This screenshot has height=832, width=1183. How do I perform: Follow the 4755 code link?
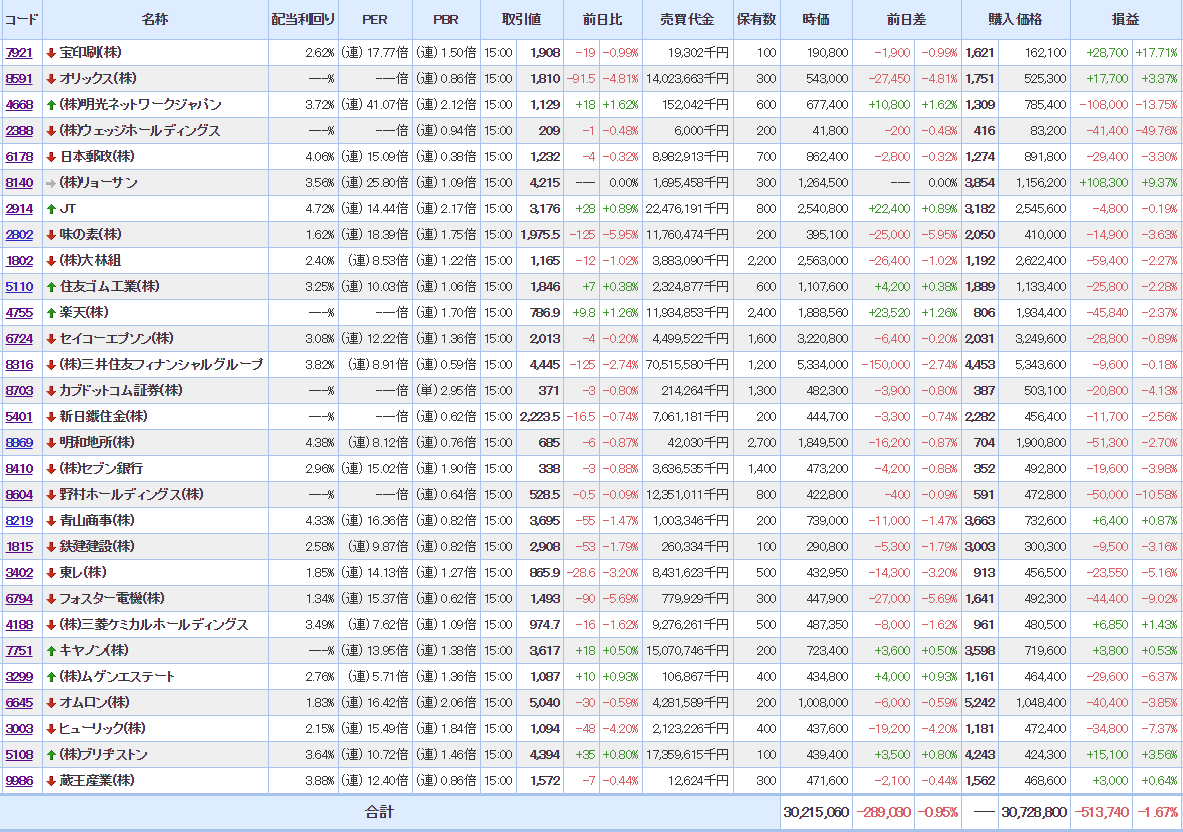[18, 313]
